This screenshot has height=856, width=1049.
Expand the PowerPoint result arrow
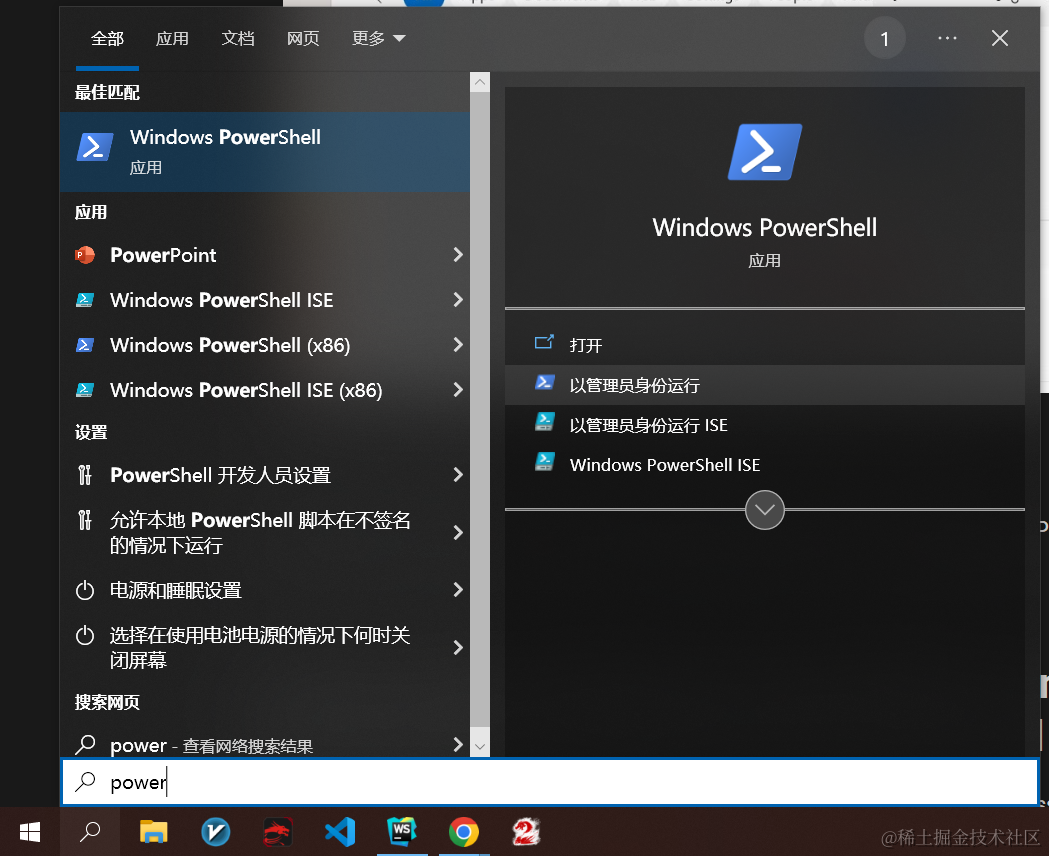[x=458, y=255]
